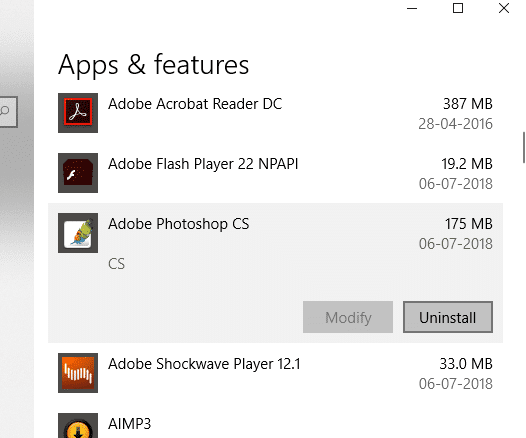Click the Apps & features heading
This screenshot has width=526, height=438.
pyautogui.click(x=154, y=65)
